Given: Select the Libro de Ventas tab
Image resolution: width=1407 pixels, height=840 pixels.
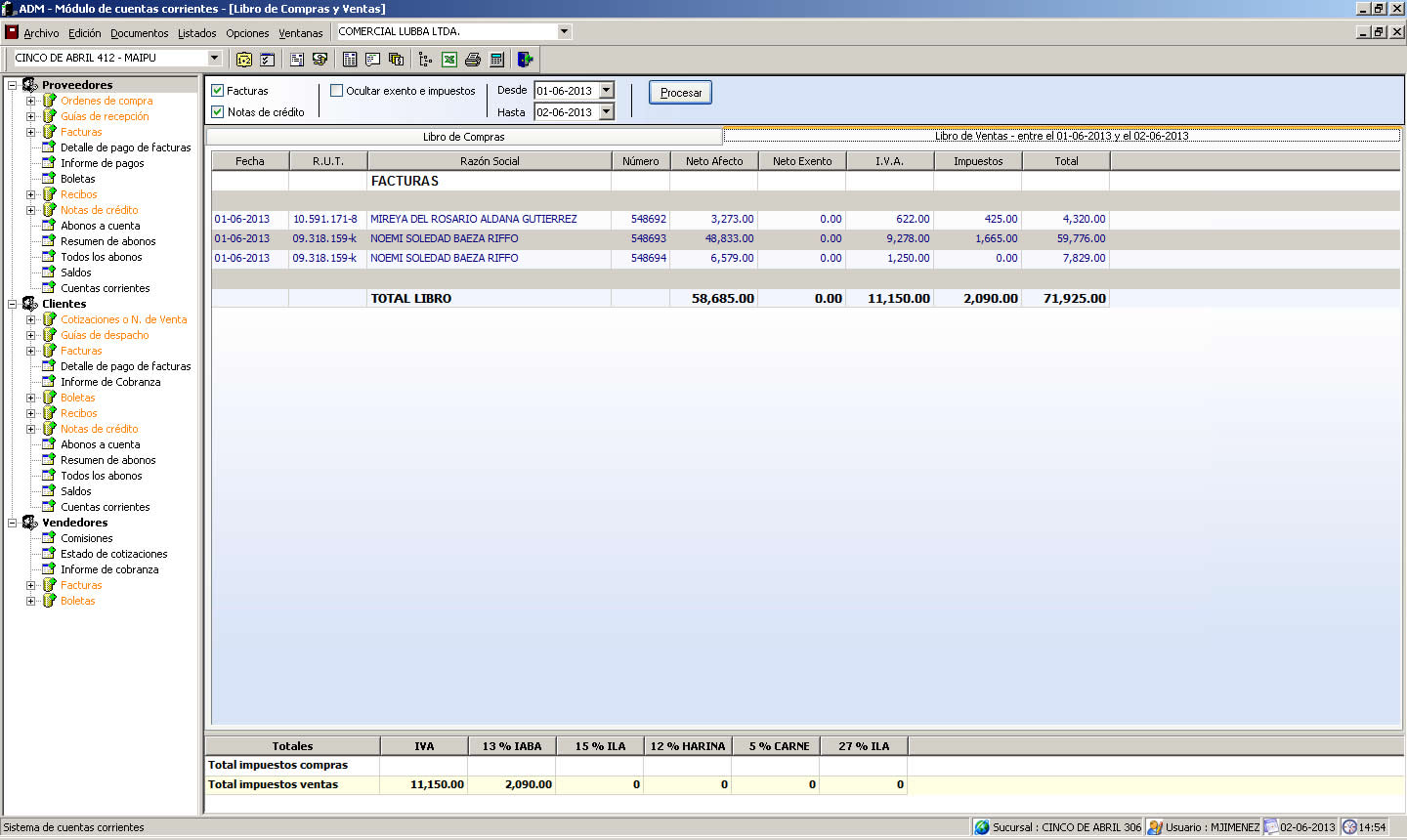Looking at the screenshot, I should pos(1062,136).
